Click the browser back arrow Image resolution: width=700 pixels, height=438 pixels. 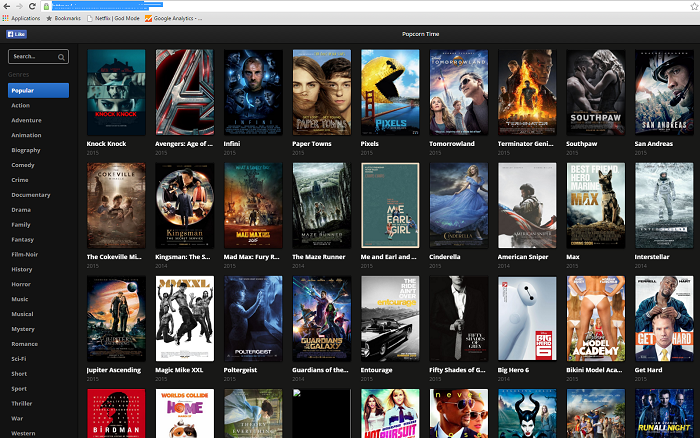coord(6,6)
